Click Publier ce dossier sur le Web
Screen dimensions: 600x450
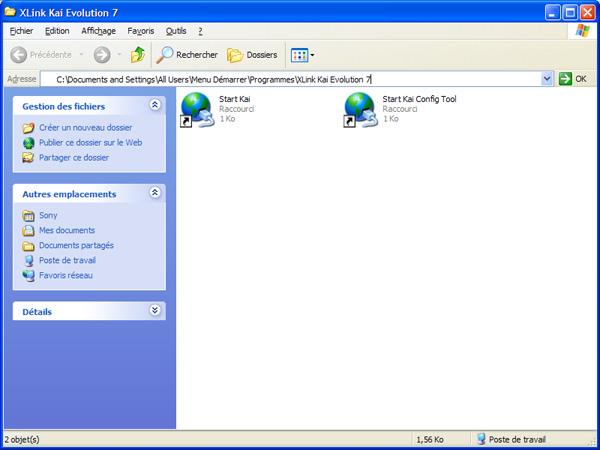pyautogui.click(x=90, y=142)
